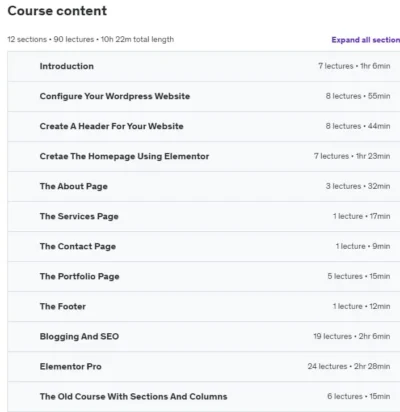Screen dimensions: 400x412
Task: Click 7 lectures 1hr 6min label
Action: pos(354,66)
